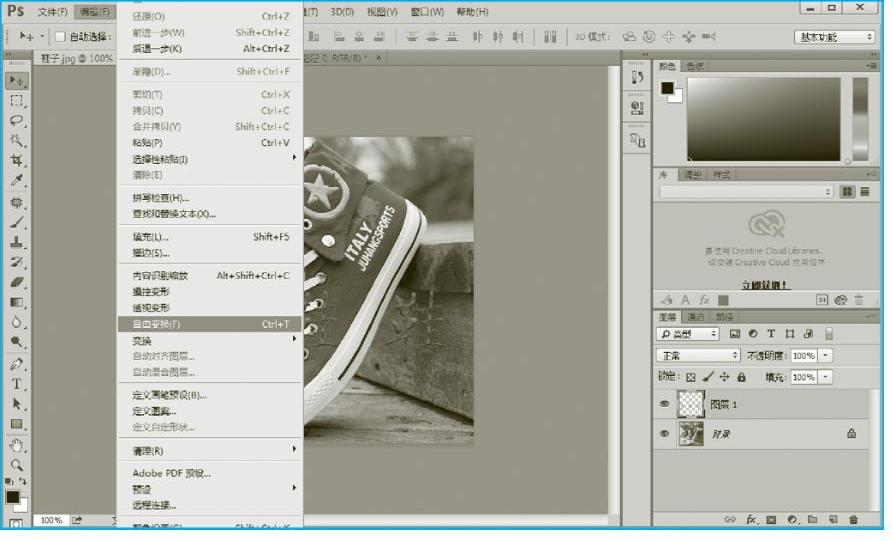The width and height of the screenshot is (893, 541).
Task: Expand the 不透明度 opacity dropdown arrow
Action: click(x=825, y=355)
